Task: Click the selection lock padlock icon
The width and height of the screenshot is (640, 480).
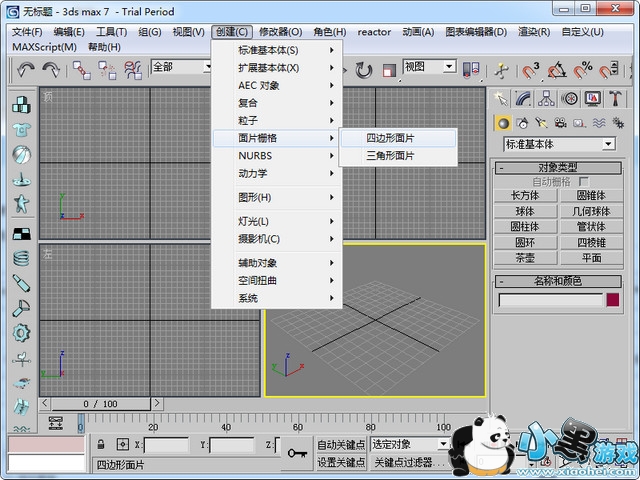Action: pos(101,444)
